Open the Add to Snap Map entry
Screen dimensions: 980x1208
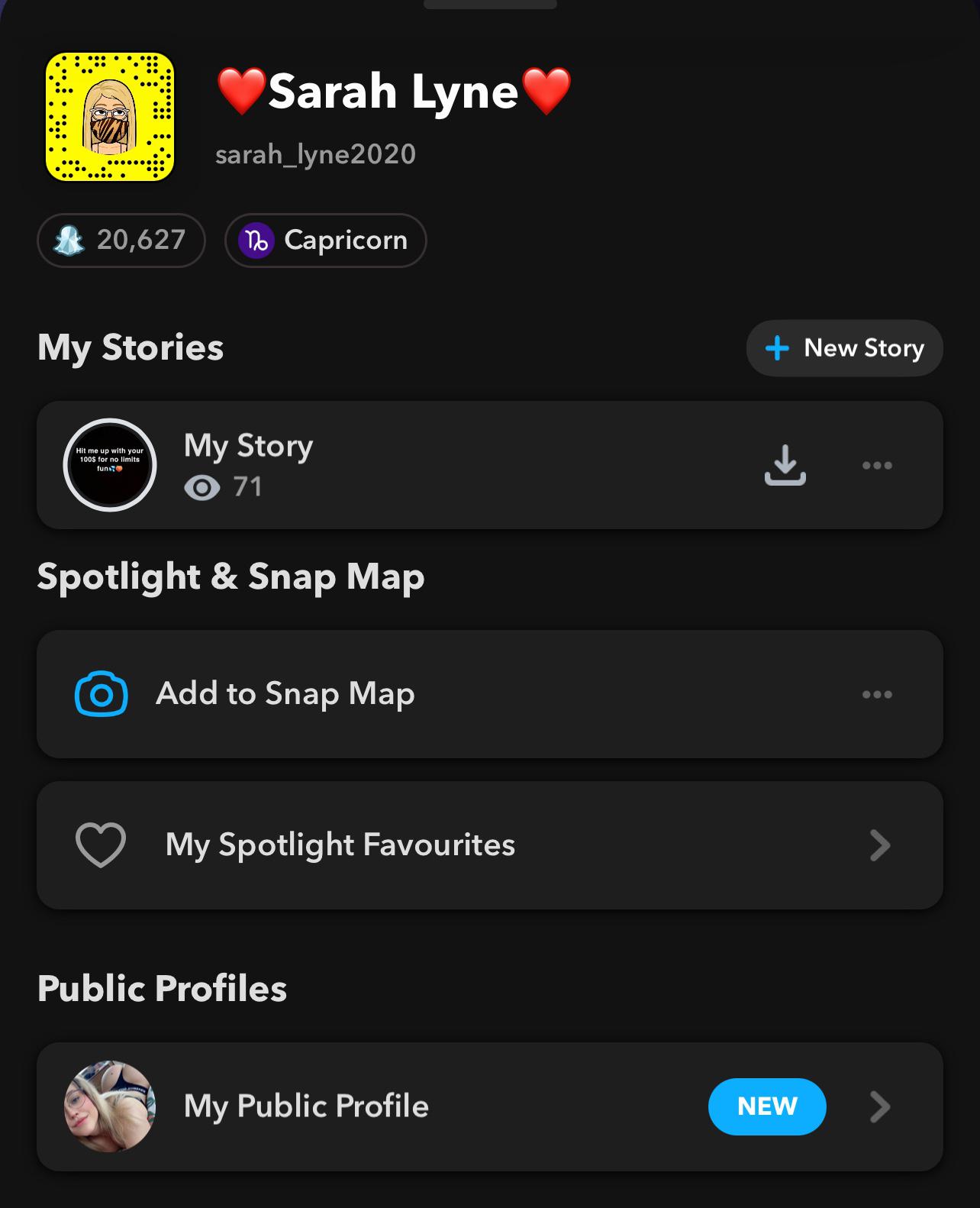[285, 694]
